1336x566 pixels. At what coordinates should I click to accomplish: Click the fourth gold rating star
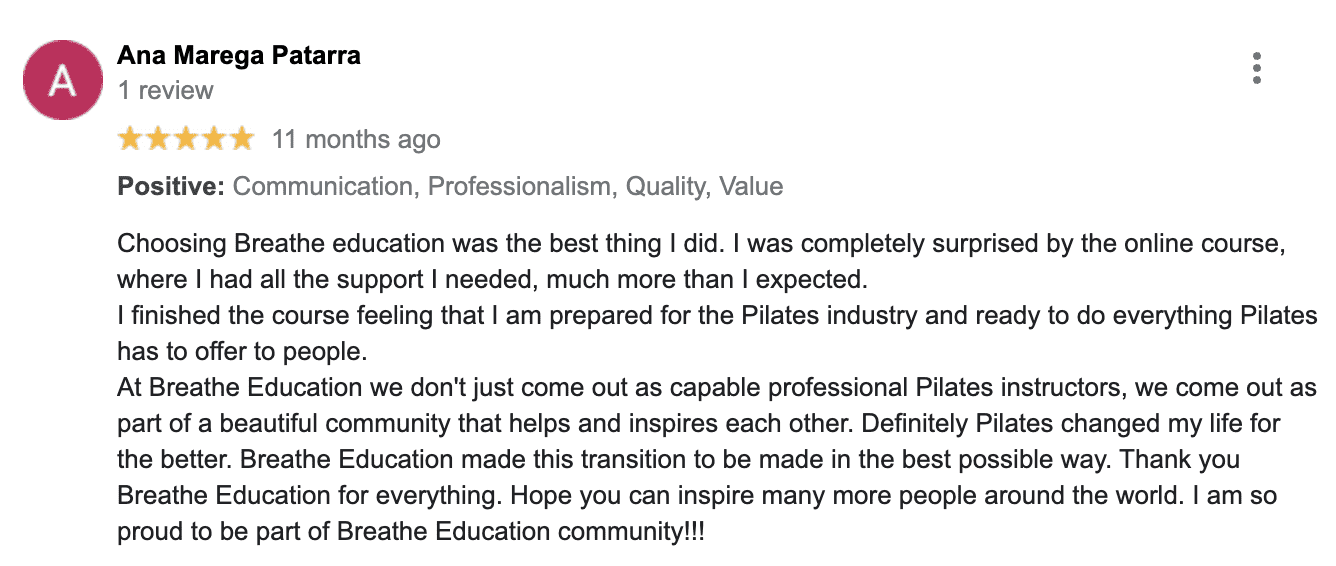[214, 139]
